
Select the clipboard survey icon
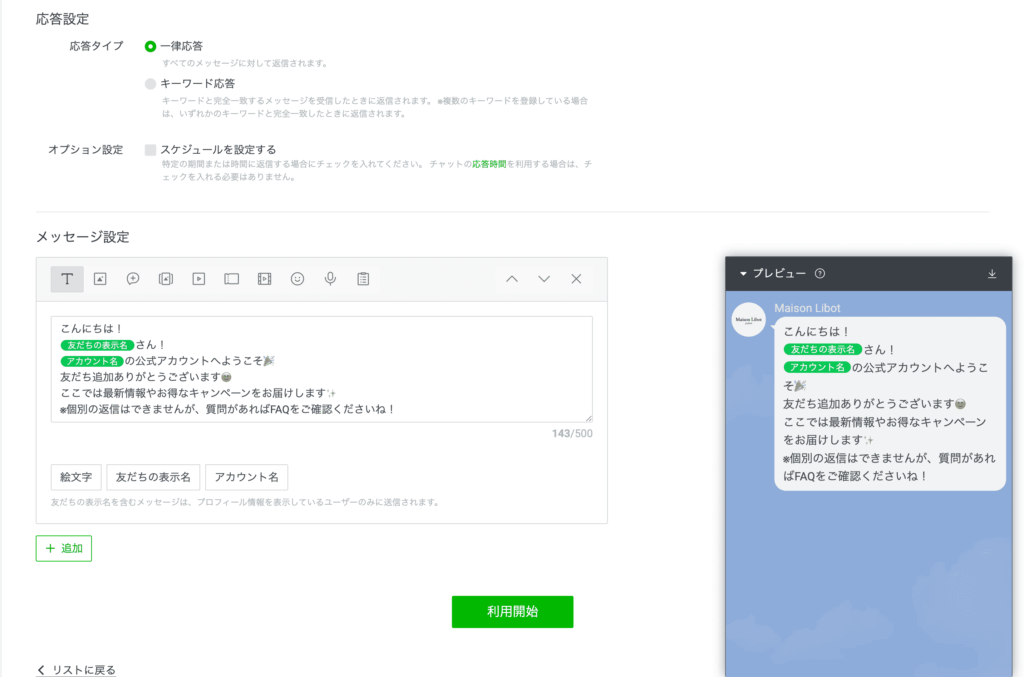(x=363, y=279)
